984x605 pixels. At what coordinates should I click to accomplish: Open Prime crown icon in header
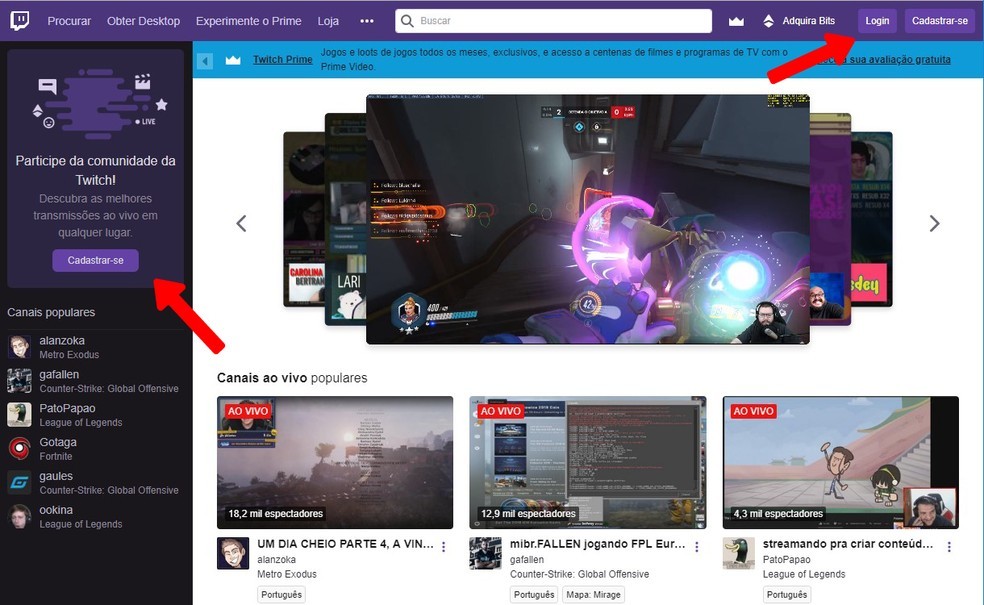[x=736, y=21]
